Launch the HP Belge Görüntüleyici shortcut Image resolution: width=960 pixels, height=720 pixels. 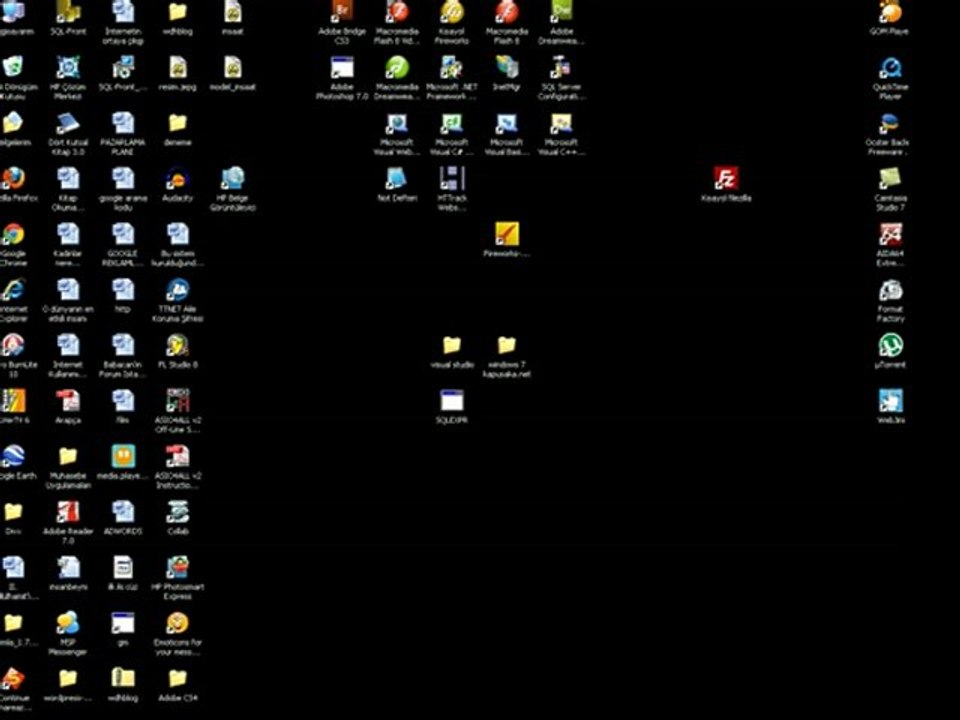pyautogui.click(x=233, y=178)
